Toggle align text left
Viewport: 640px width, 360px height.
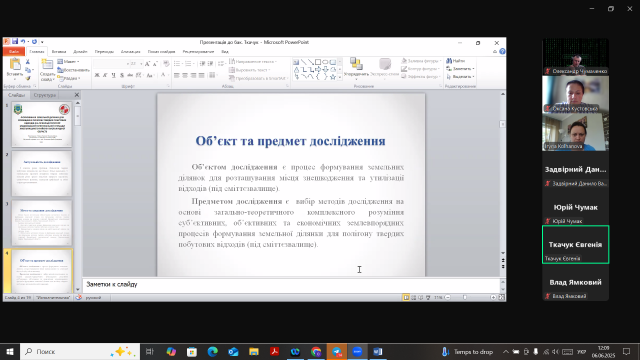[177, 76]
